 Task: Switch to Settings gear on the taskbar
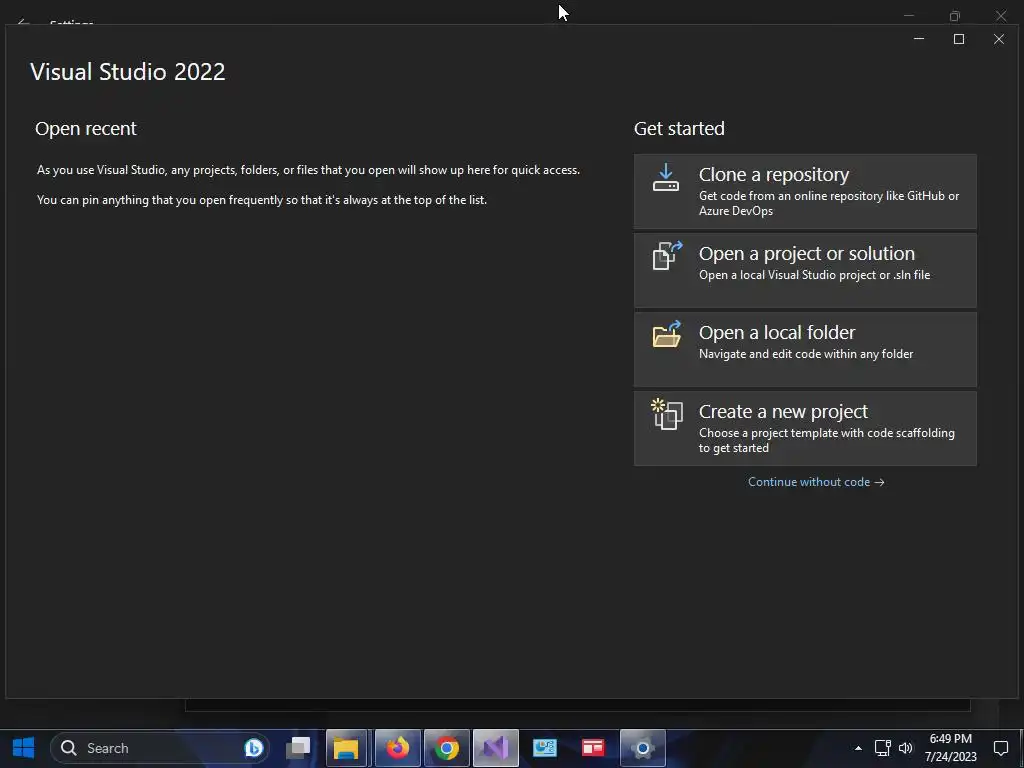(643, 748)
